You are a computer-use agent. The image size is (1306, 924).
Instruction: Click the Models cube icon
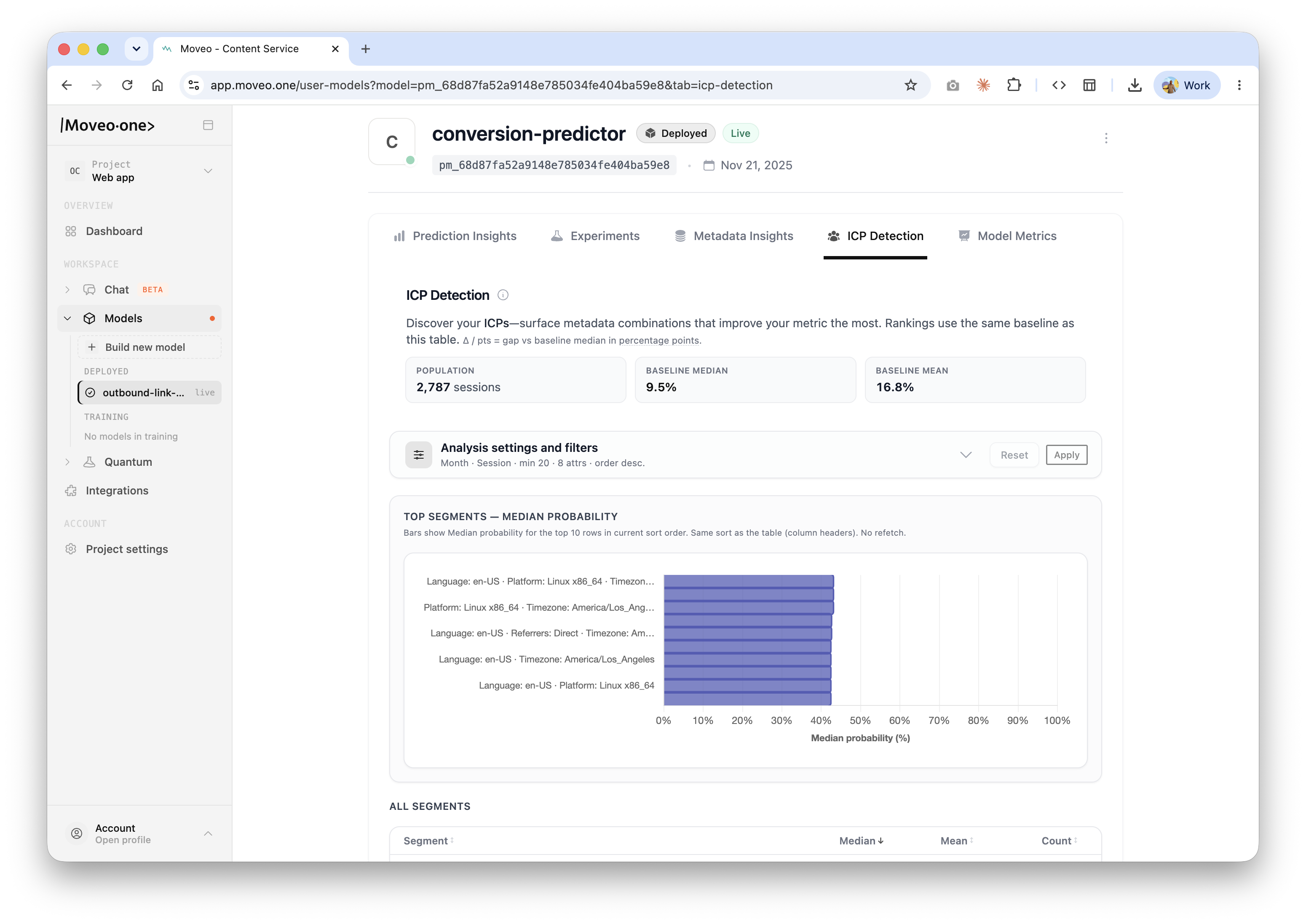click(x=89, y=318)
